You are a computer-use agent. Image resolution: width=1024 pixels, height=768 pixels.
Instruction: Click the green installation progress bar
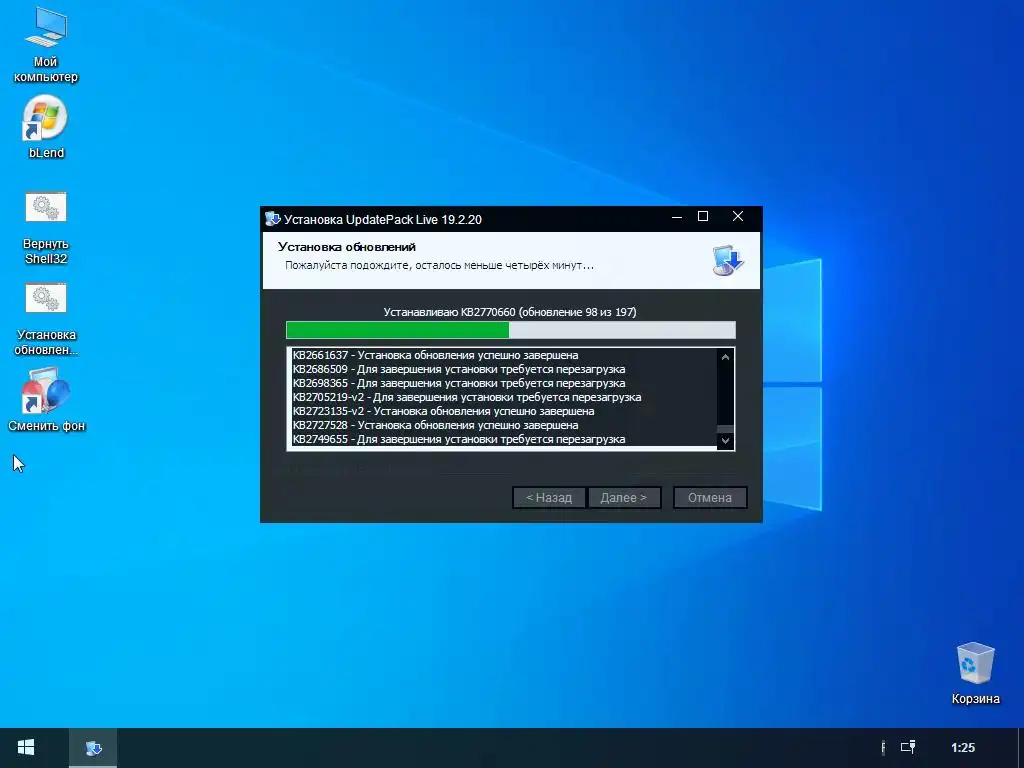511,330
